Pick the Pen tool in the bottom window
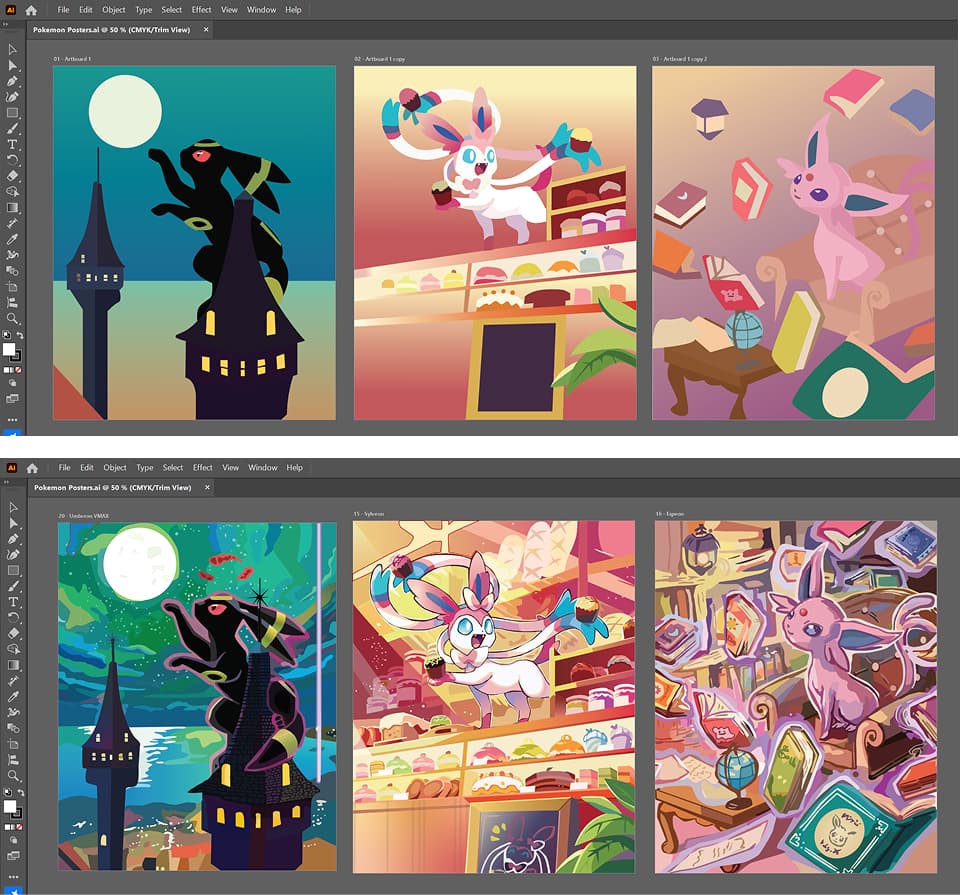This screenshot has height=895, width=960. (13, 539)
